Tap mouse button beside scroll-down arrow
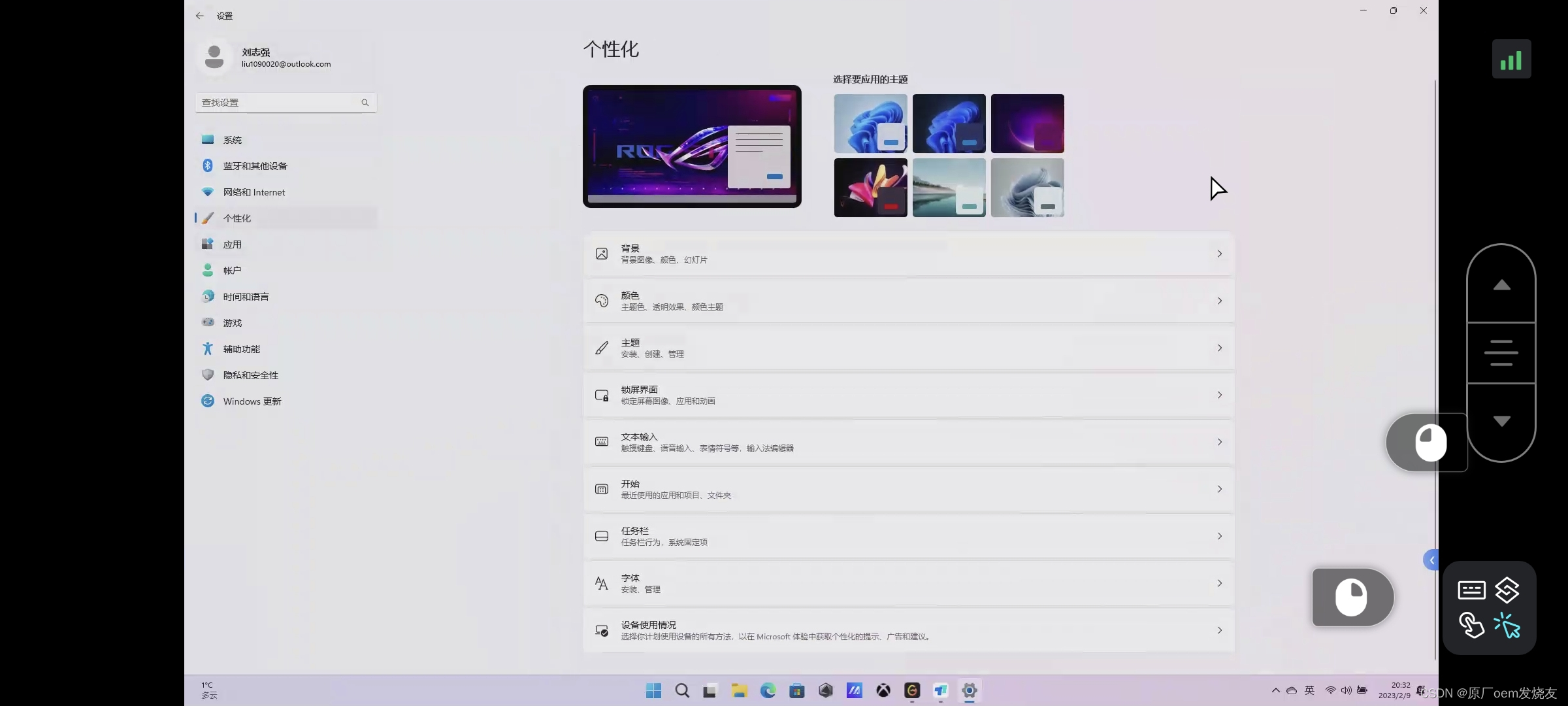 tap(1427, 442)
